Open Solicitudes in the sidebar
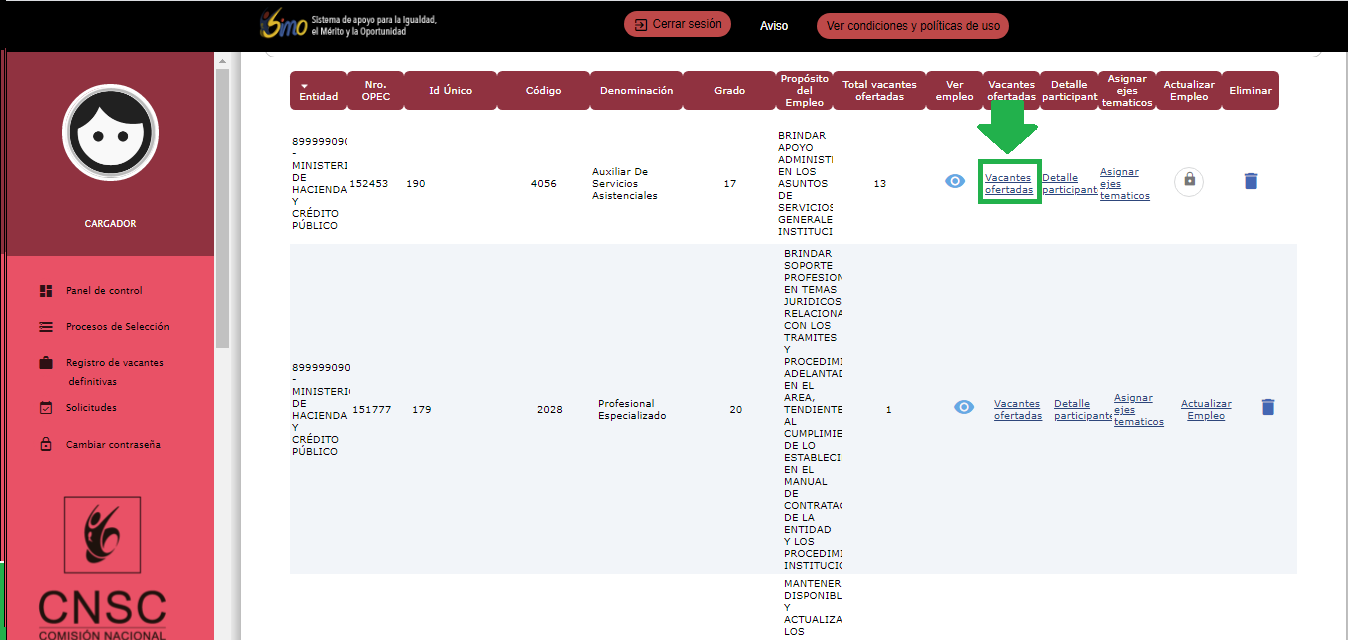Screen dimensions: 1348x640 point(91,408)
